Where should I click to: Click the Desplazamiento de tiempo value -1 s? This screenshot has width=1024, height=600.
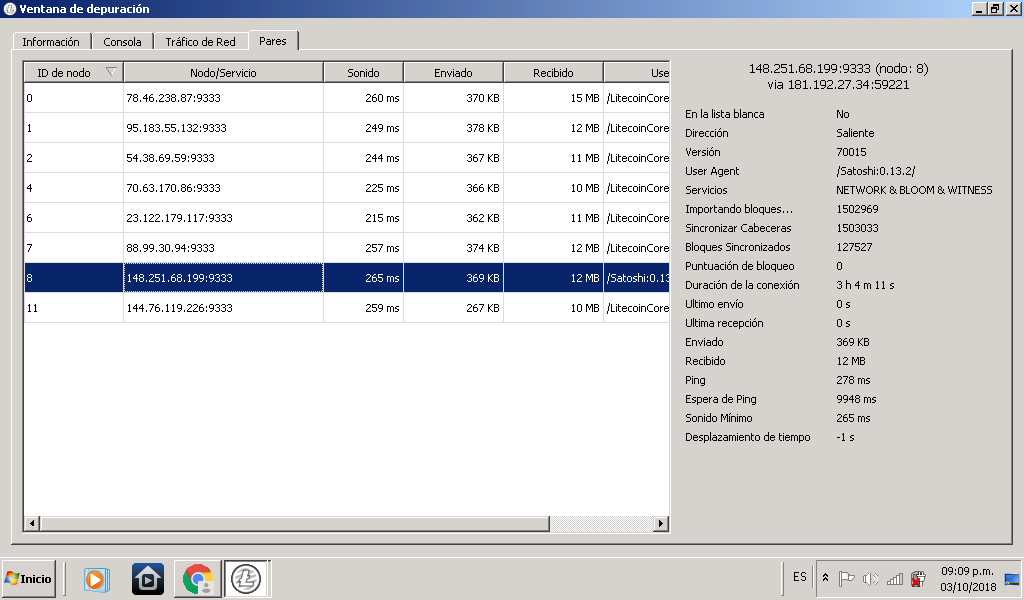[x=845, y=437]
